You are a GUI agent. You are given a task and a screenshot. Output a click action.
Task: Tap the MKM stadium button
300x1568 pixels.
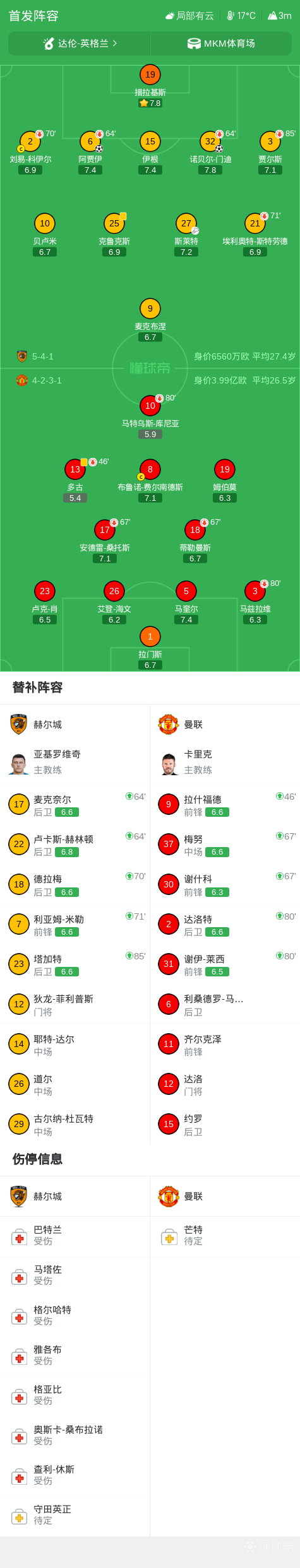pyautogui.click(x=222, y=44)
